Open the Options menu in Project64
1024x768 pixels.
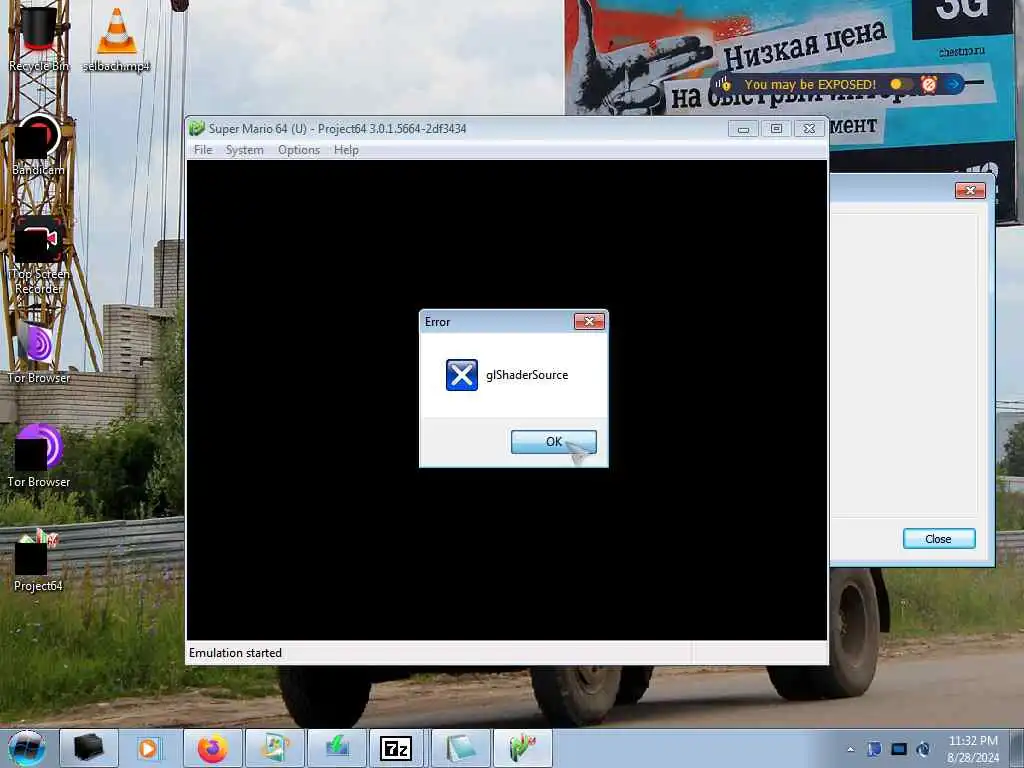click(299, 150)
